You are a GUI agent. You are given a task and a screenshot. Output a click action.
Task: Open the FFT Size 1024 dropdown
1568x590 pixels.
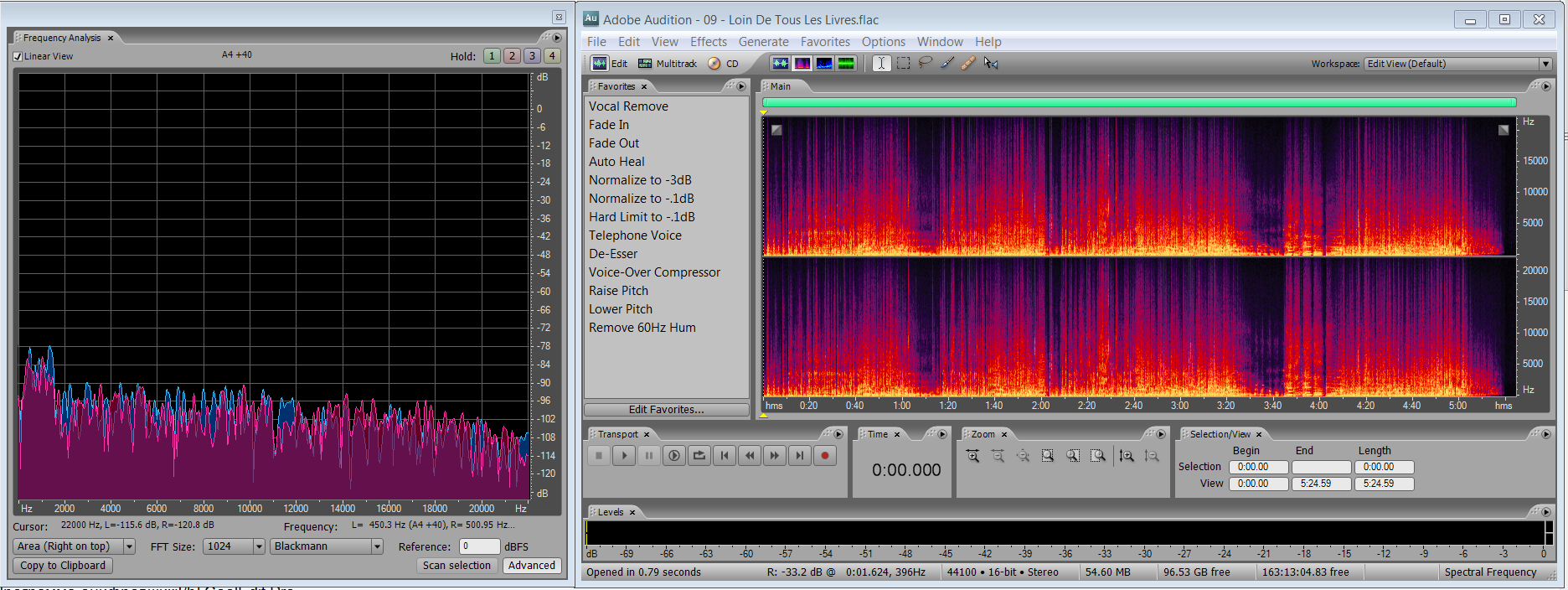tap(234, 546)
